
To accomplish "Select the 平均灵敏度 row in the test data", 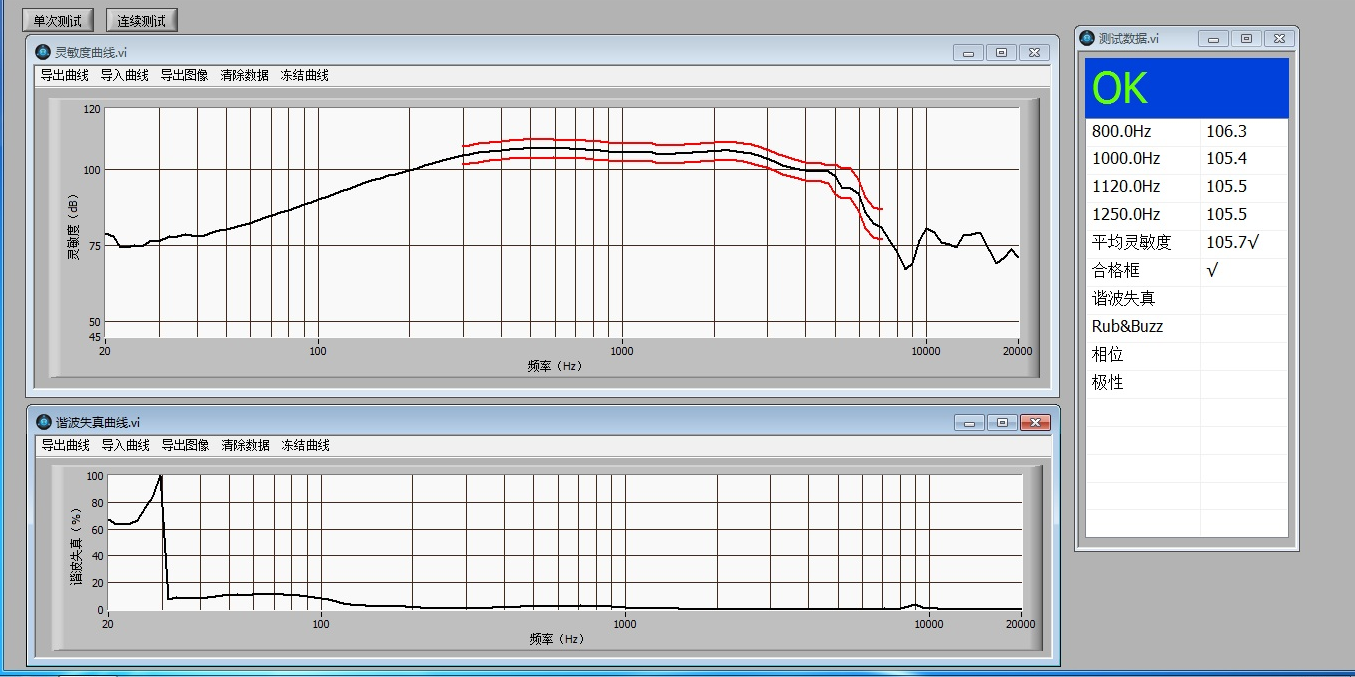I will click(x=1186, y=242).
